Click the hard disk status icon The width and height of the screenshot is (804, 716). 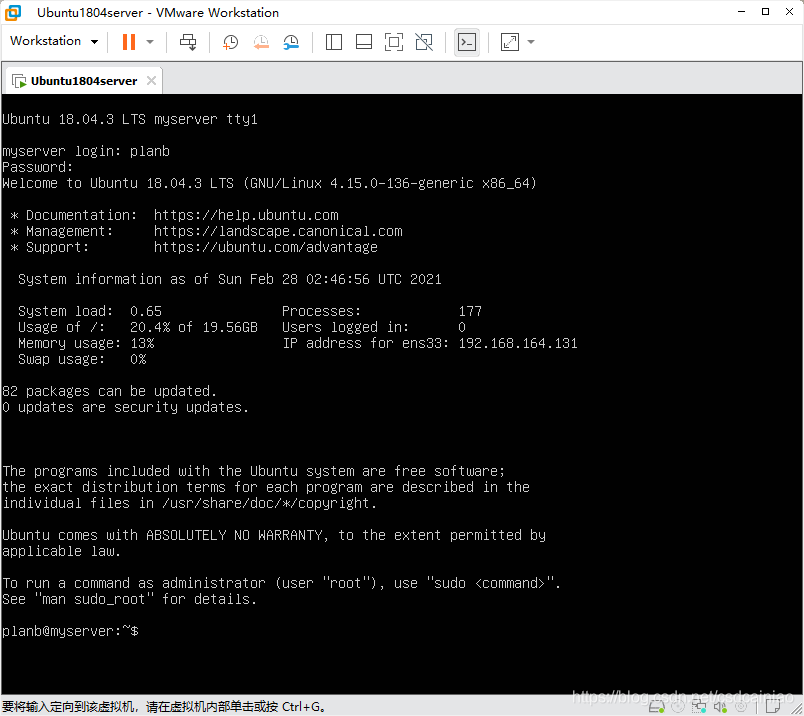(x=657, y=707)
